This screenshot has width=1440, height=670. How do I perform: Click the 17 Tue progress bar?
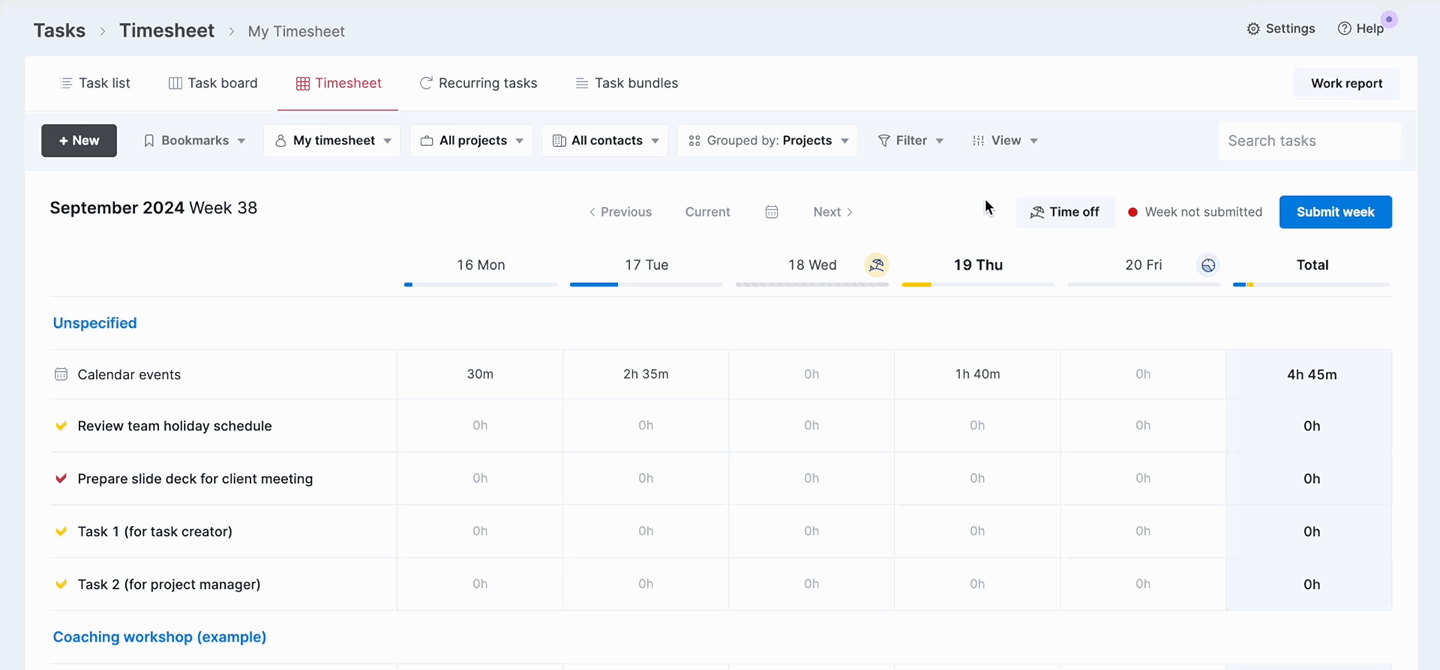(646, 285)
